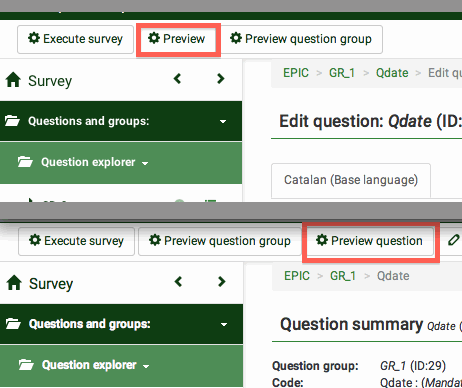Click Execute survey in the bottom screenshot
The image size is (462, 388).
point(76,241)
